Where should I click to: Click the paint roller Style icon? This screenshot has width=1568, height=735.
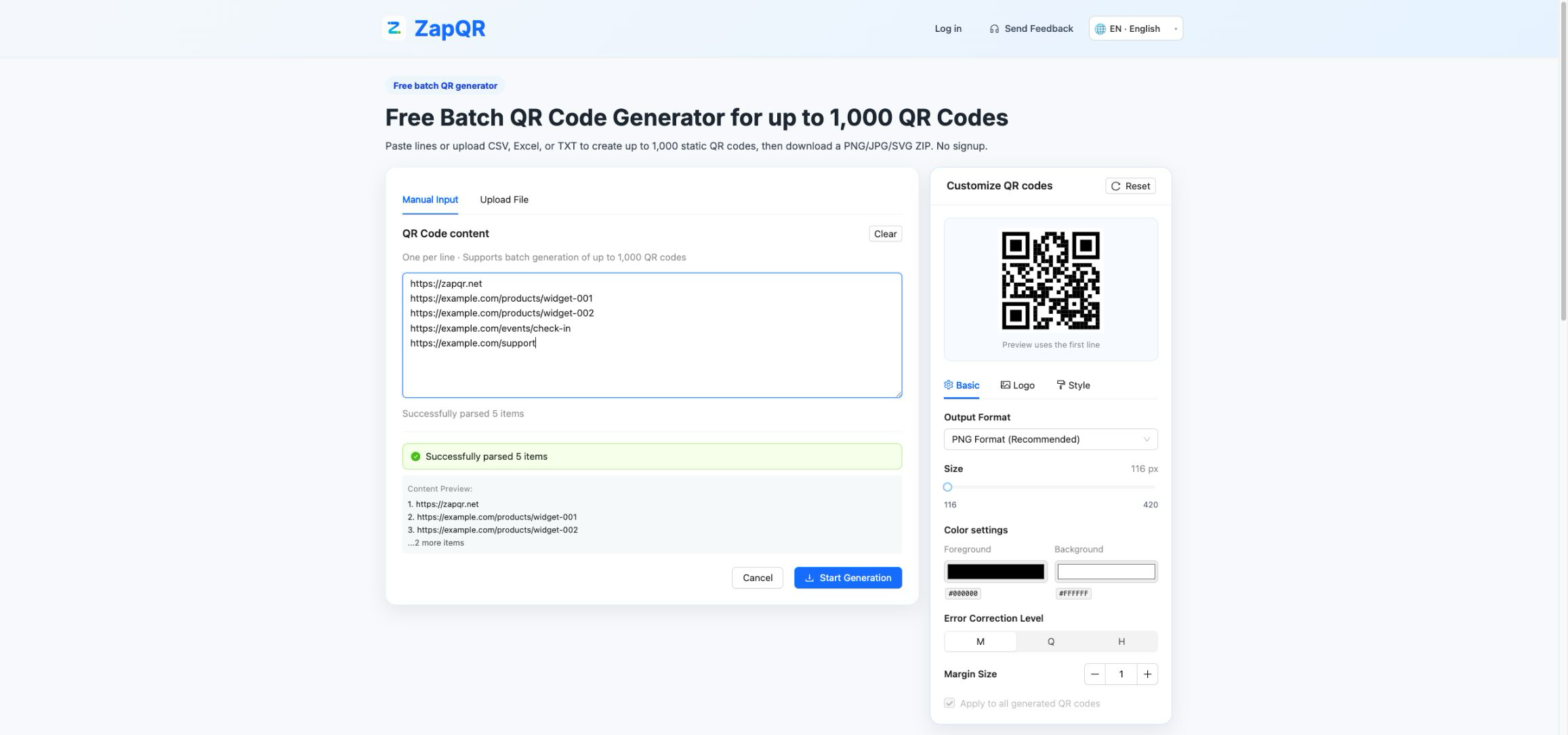pos(1060,385)
